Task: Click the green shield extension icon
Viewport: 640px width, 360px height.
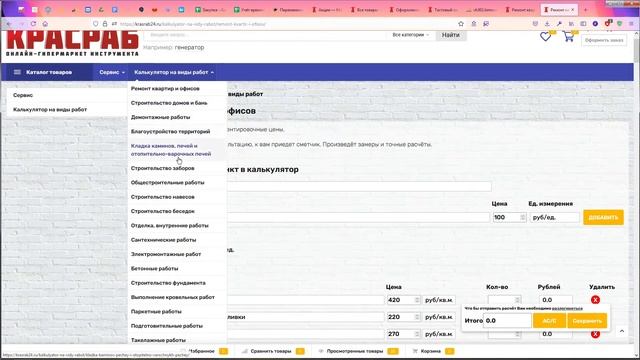Action: [x=620, y=24]
